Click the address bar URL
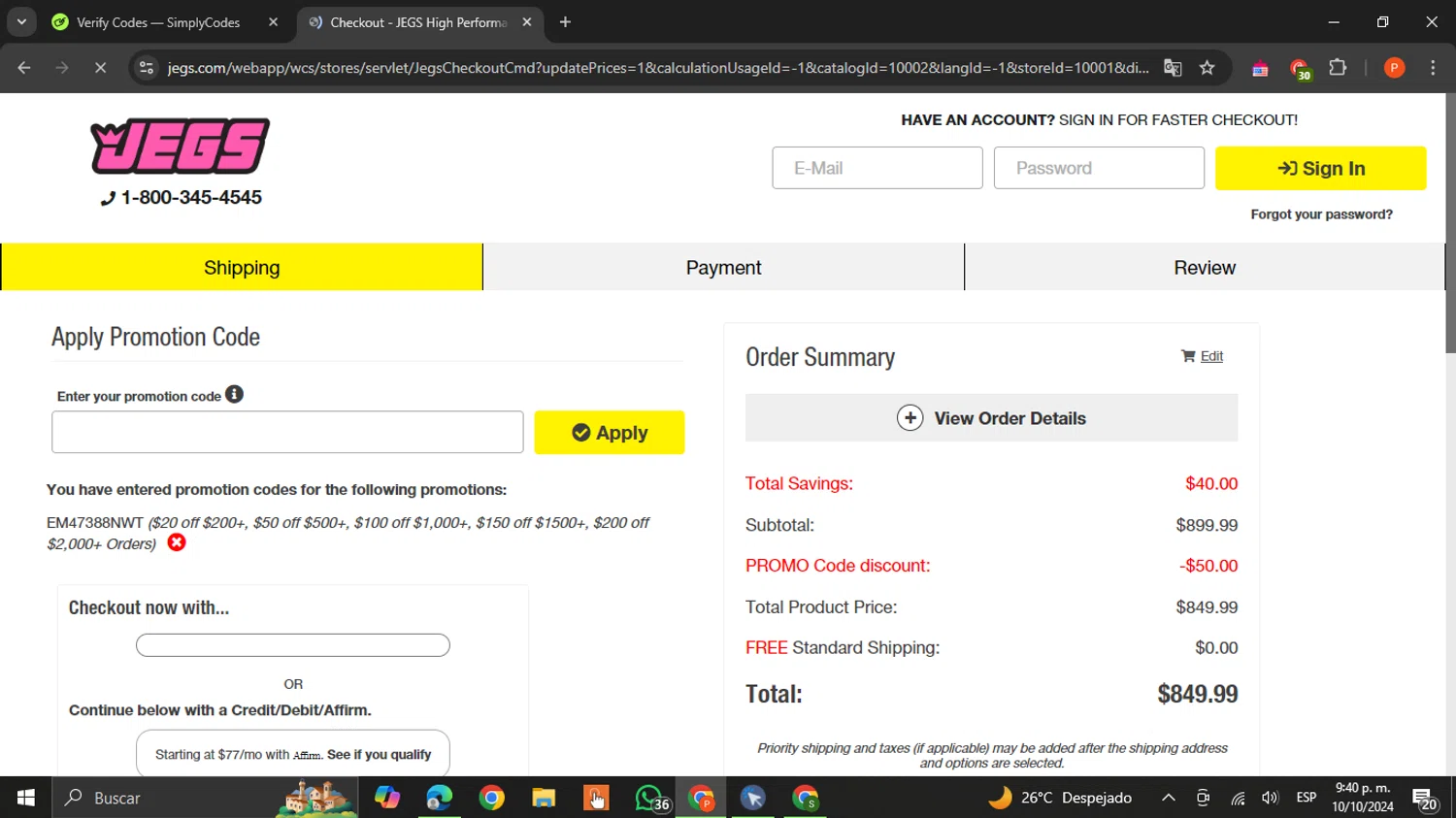The width and height of the screenshot is (1456, 818). pyautogui.click(x=658, y=67)
